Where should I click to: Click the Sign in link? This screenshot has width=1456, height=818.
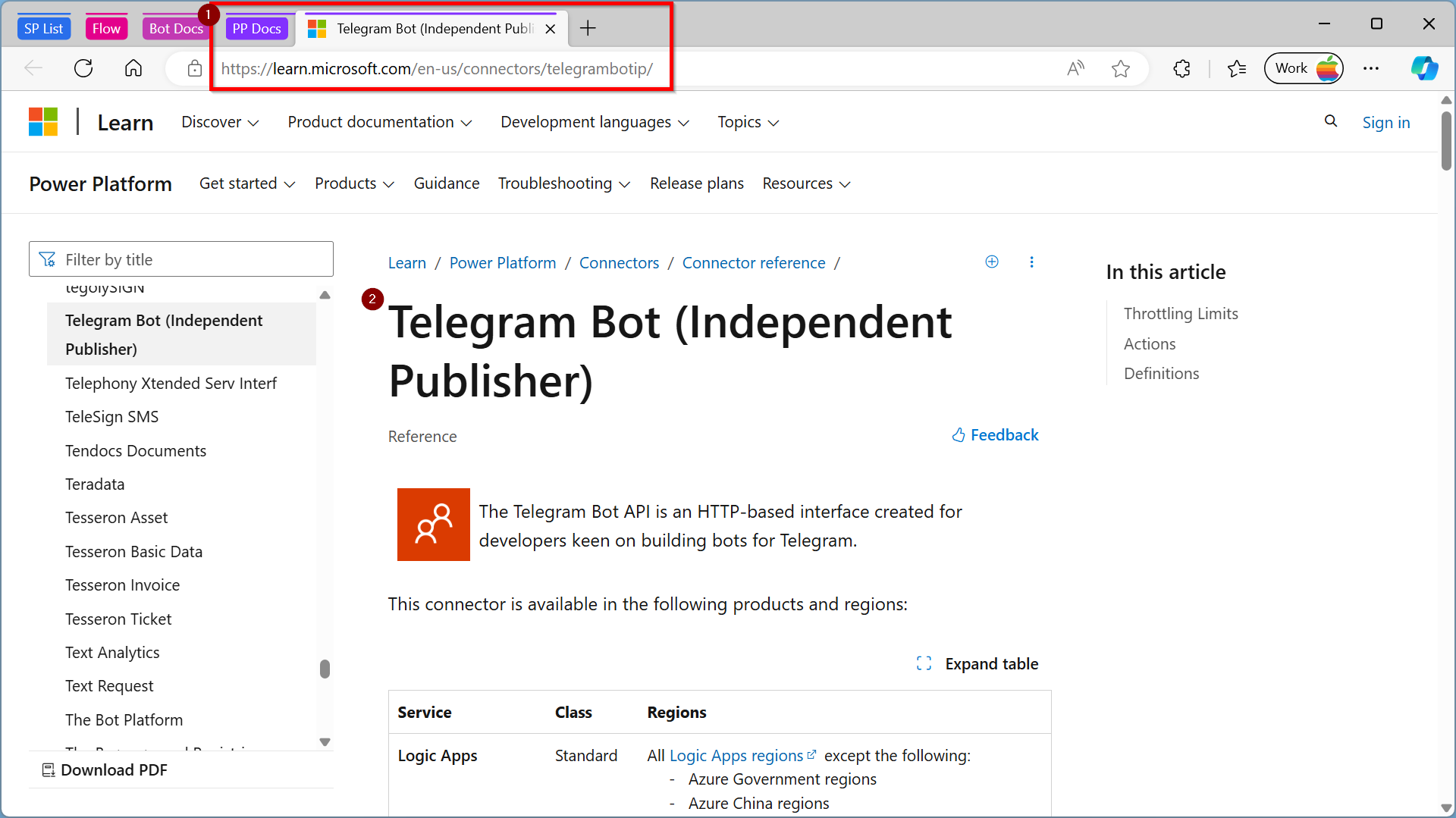[1386, 123]
